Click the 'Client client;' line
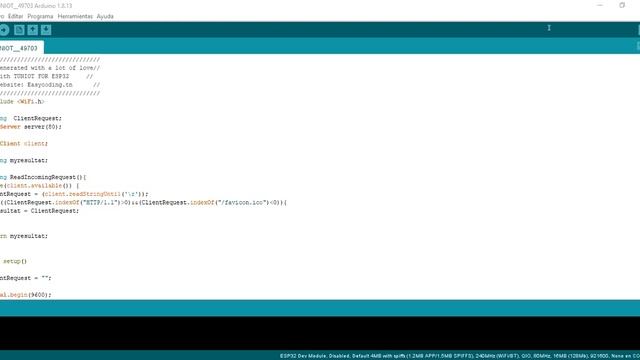 [24, 144]
